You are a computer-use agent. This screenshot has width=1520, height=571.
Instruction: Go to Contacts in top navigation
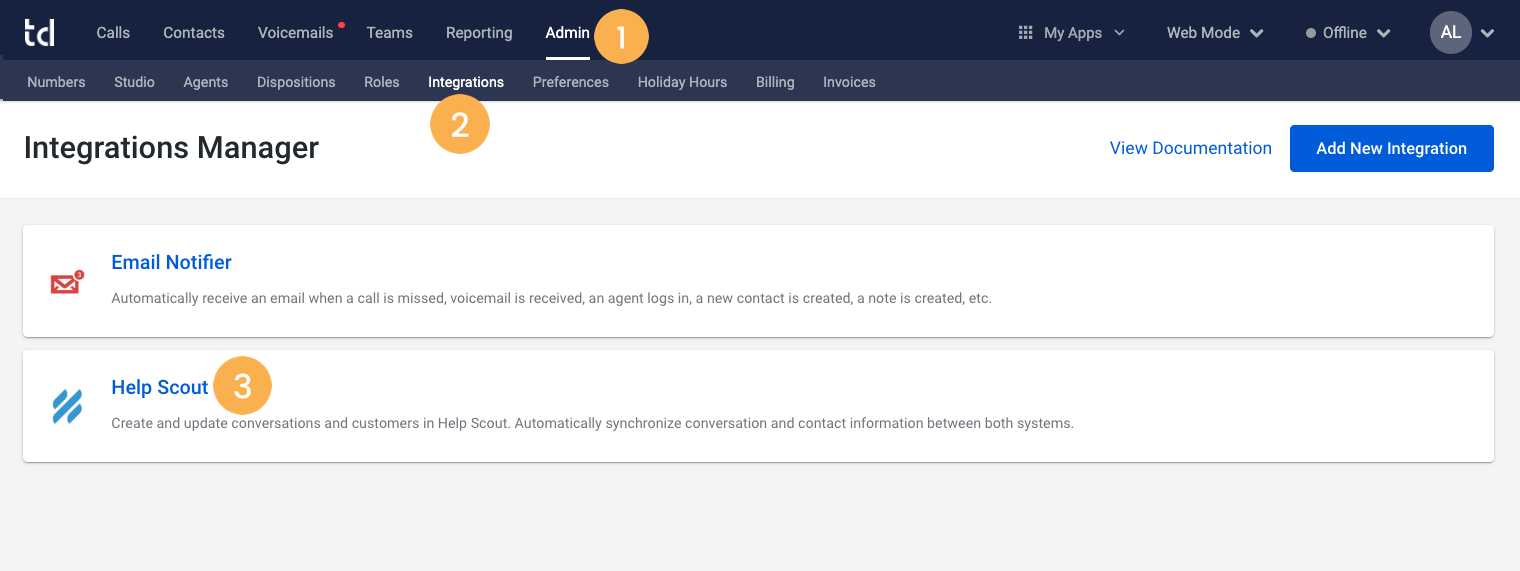click(x=194, y=33)
